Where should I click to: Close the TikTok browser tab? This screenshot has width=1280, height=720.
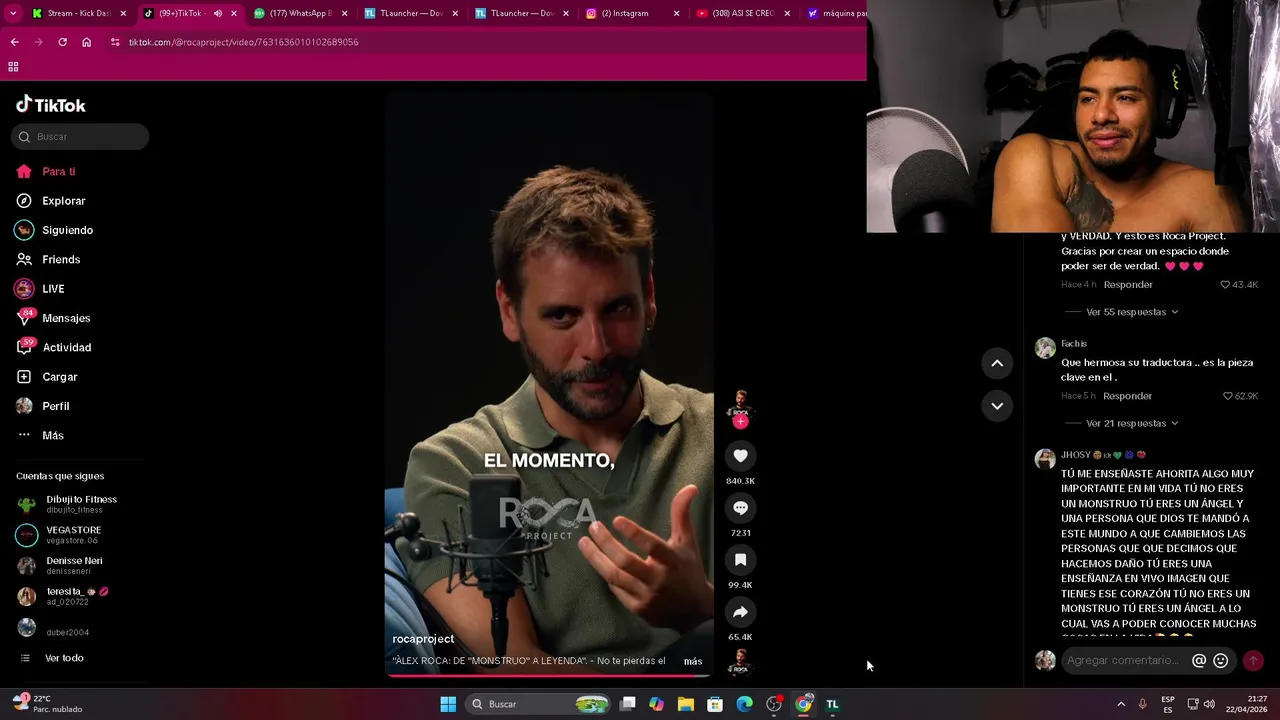point(234,13)
